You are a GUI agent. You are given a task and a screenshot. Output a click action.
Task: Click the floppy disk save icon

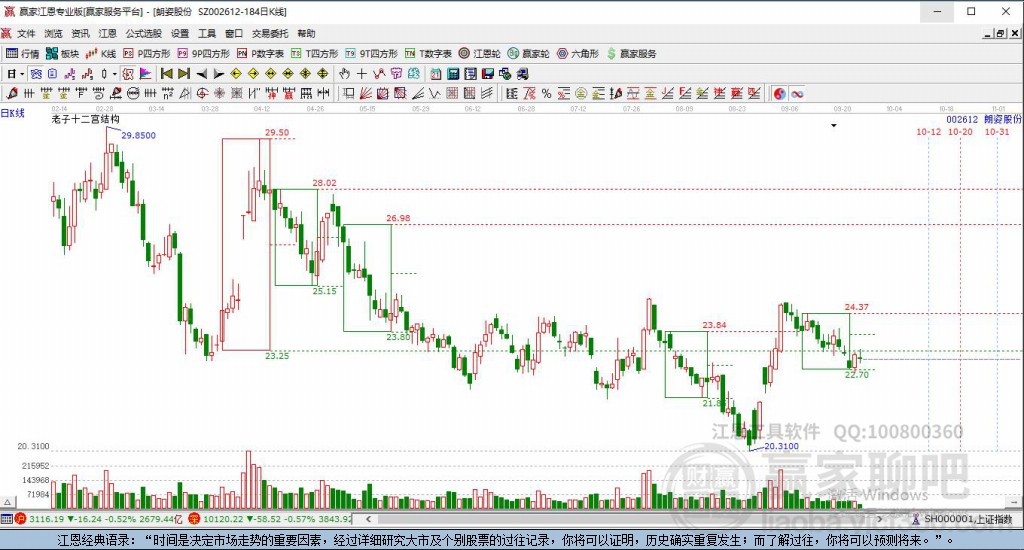tap(488, 74)
